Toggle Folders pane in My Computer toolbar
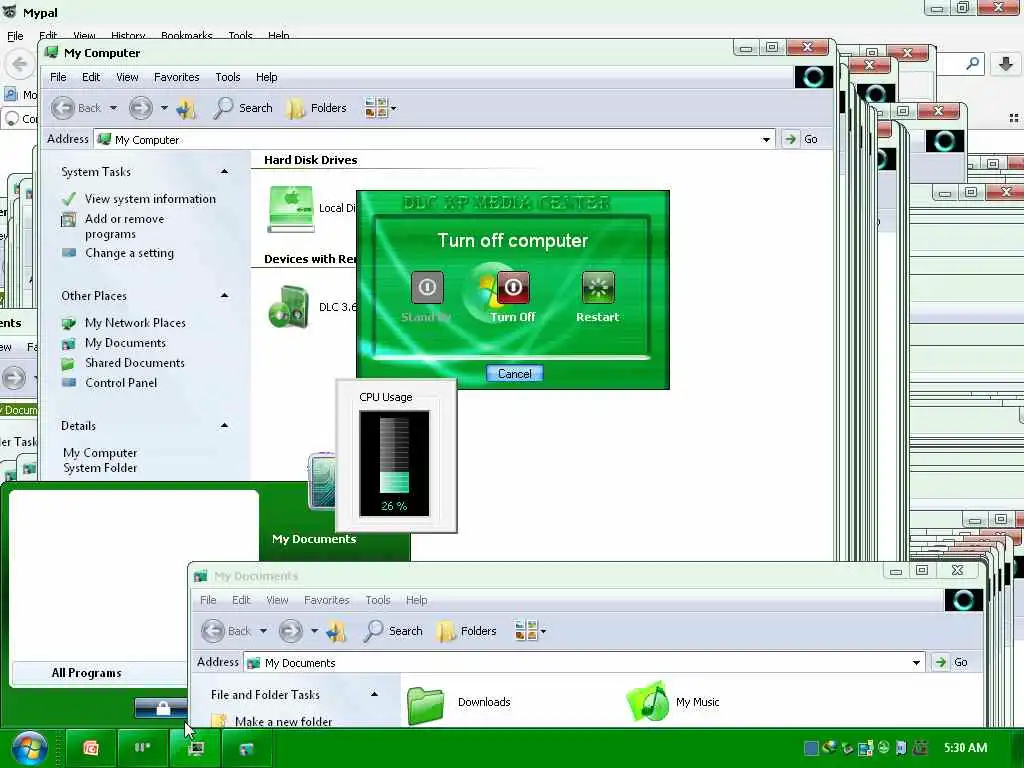The height and width of the screenshot is (768, 1024). [317, 108]
